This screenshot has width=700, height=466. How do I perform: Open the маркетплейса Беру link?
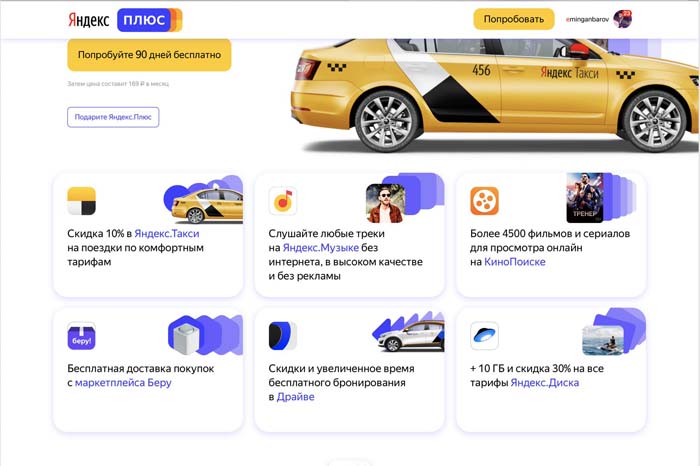pos(123,383)
